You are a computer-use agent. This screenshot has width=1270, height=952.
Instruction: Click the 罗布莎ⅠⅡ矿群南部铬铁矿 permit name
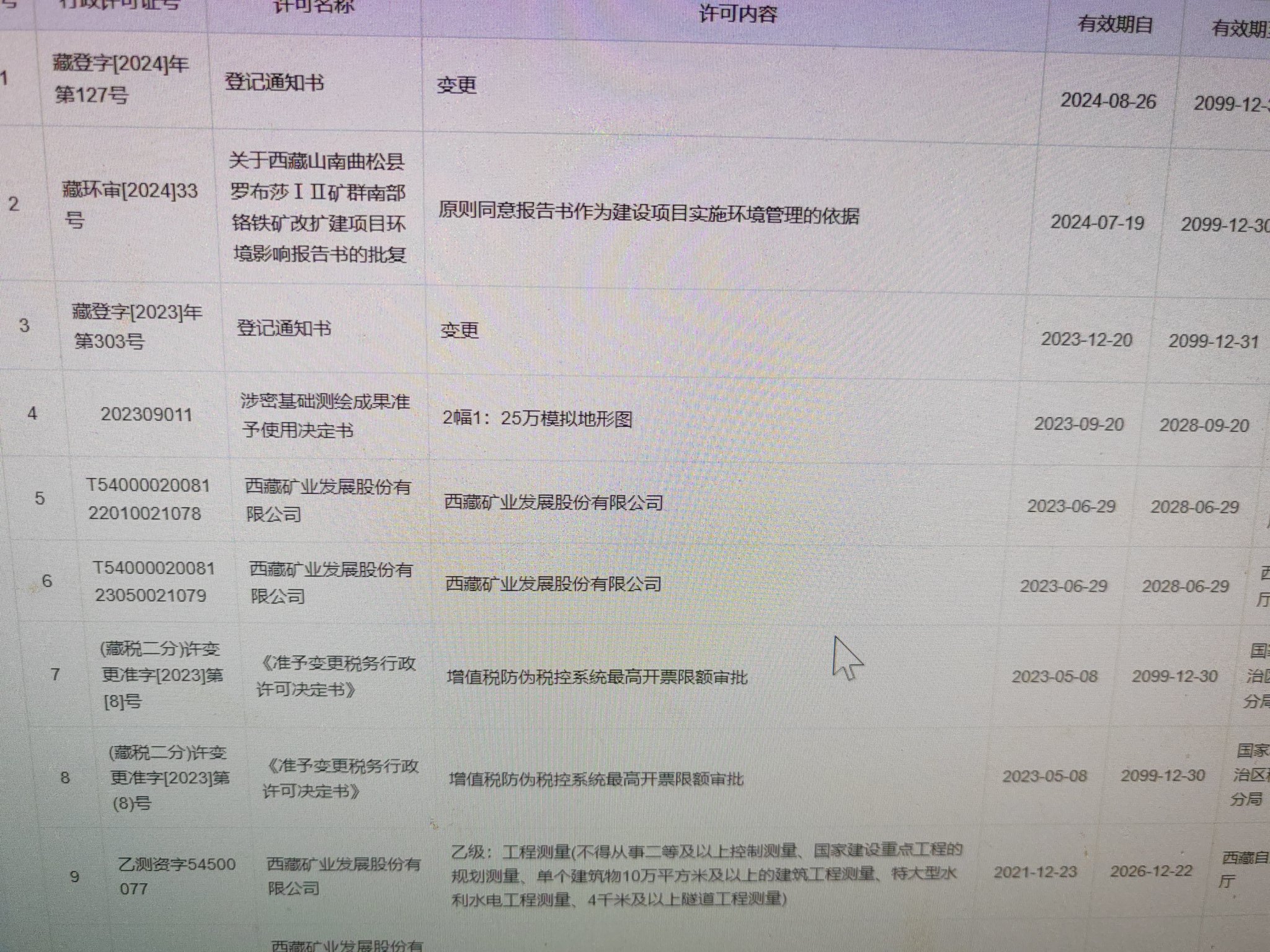click(x=317, y=208)
